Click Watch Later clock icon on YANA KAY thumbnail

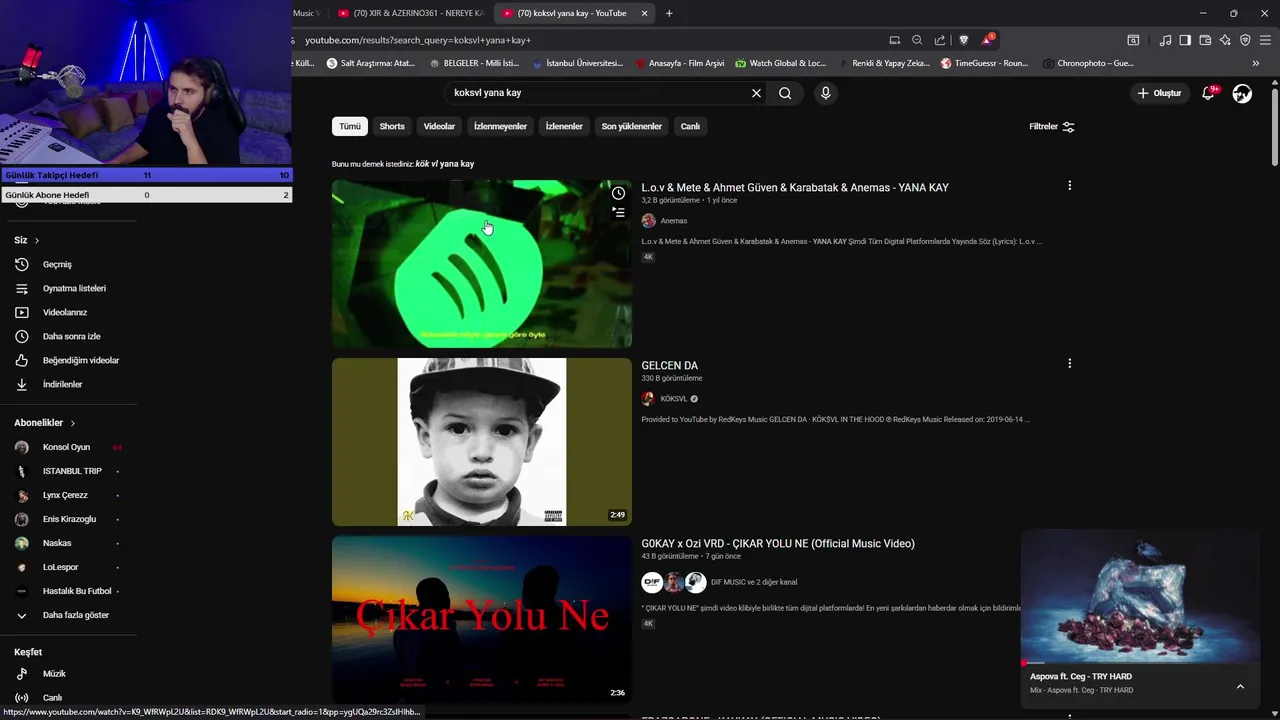pyautogui.click(x=618, y=193)
